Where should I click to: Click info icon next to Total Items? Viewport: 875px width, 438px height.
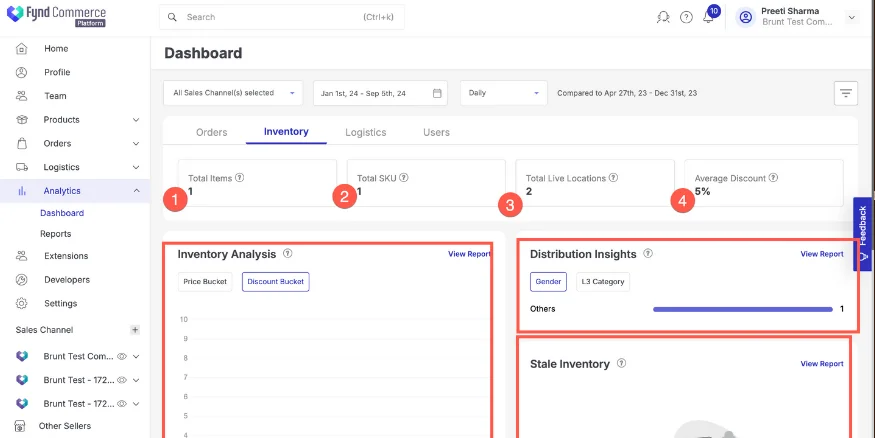point(240,177)
